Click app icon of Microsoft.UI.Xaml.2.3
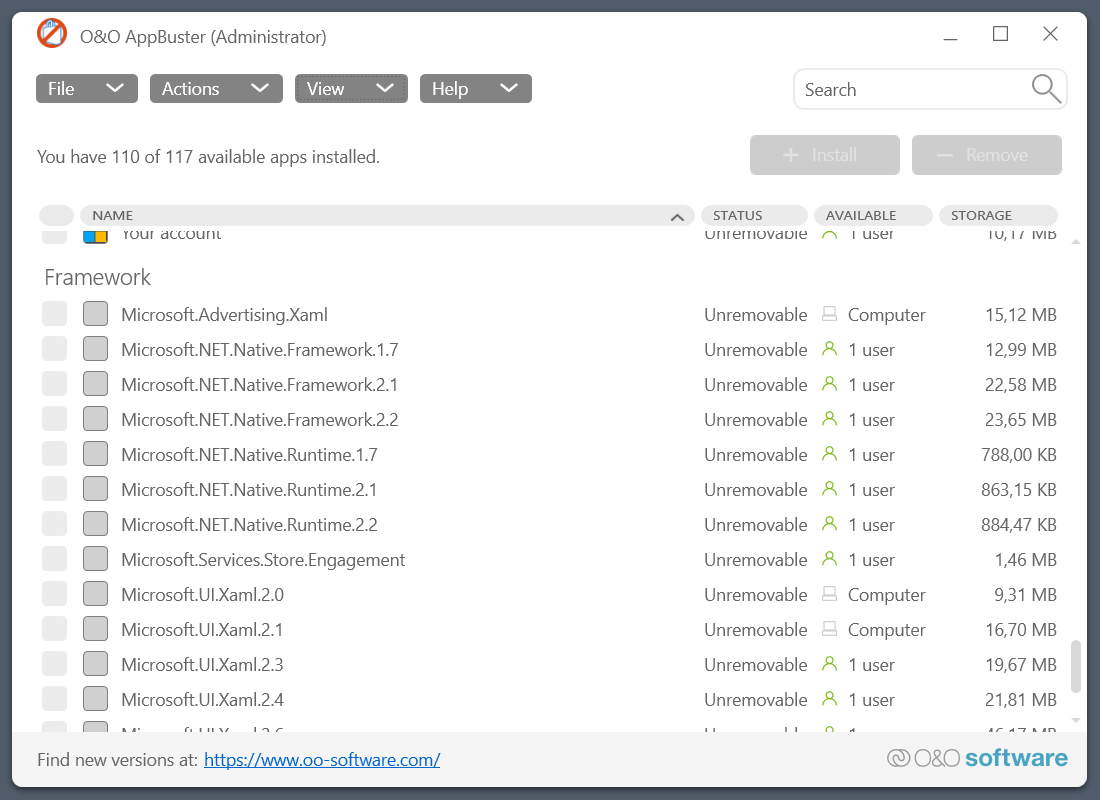 point(95,665)
